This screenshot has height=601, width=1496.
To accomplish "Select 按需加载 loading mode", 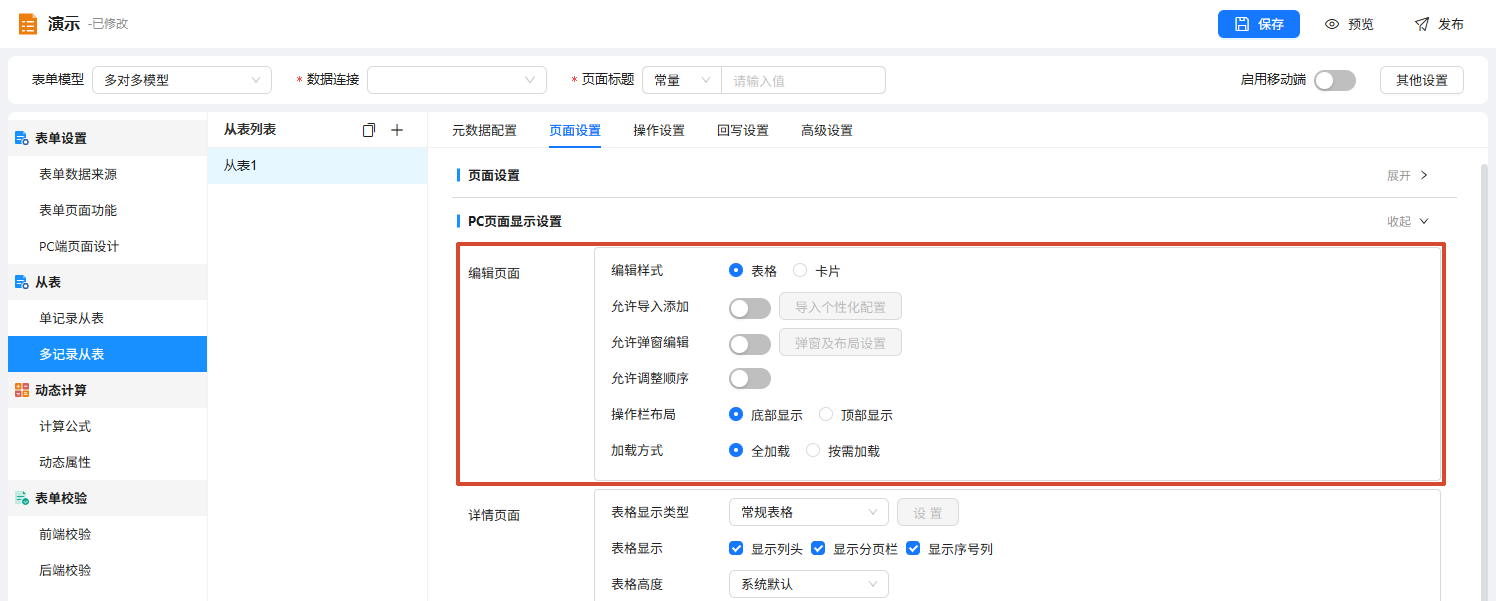I will coord(813,450).
